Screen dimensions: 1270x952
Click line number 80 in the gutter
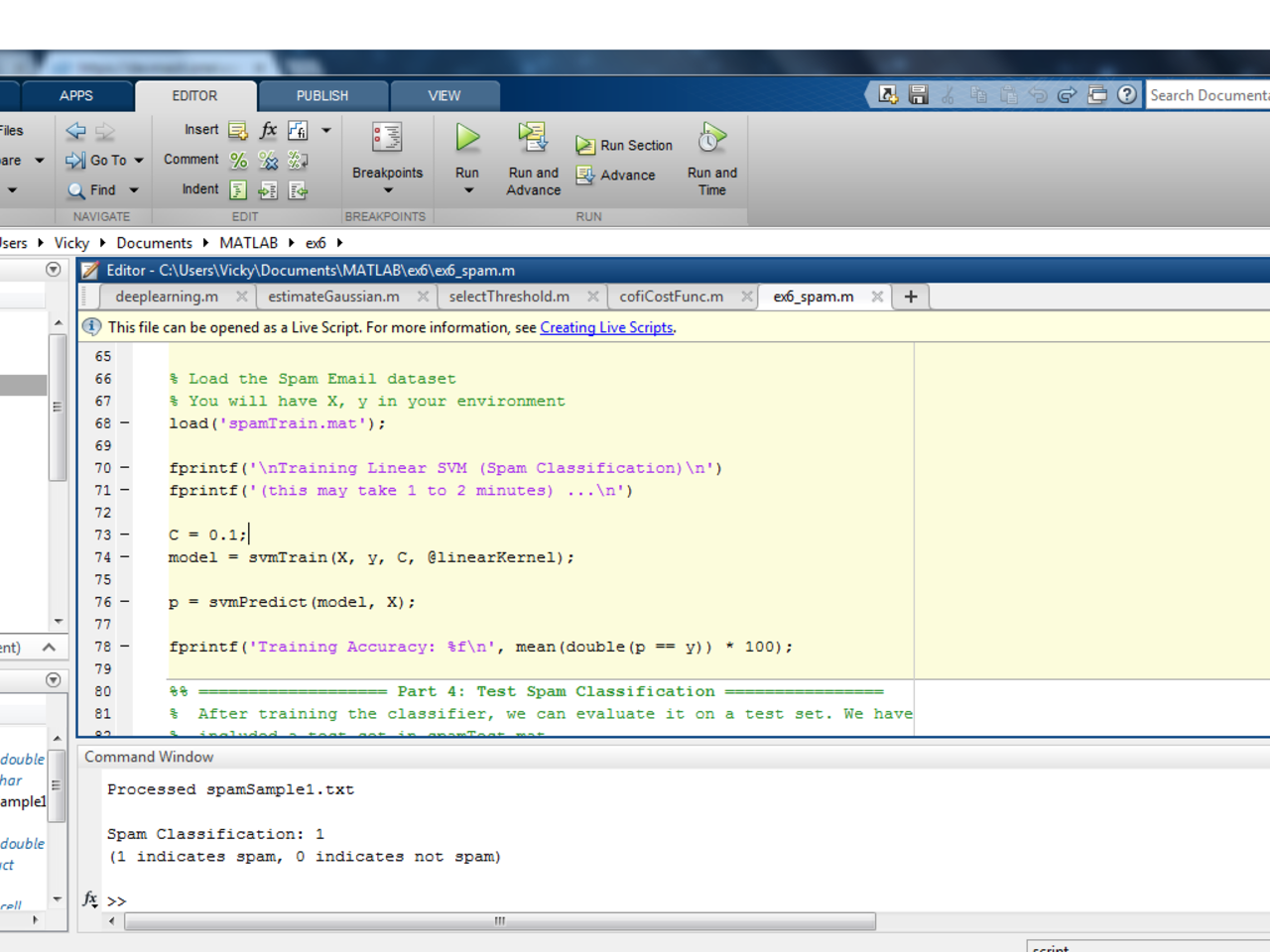click(x=103, y=691)
